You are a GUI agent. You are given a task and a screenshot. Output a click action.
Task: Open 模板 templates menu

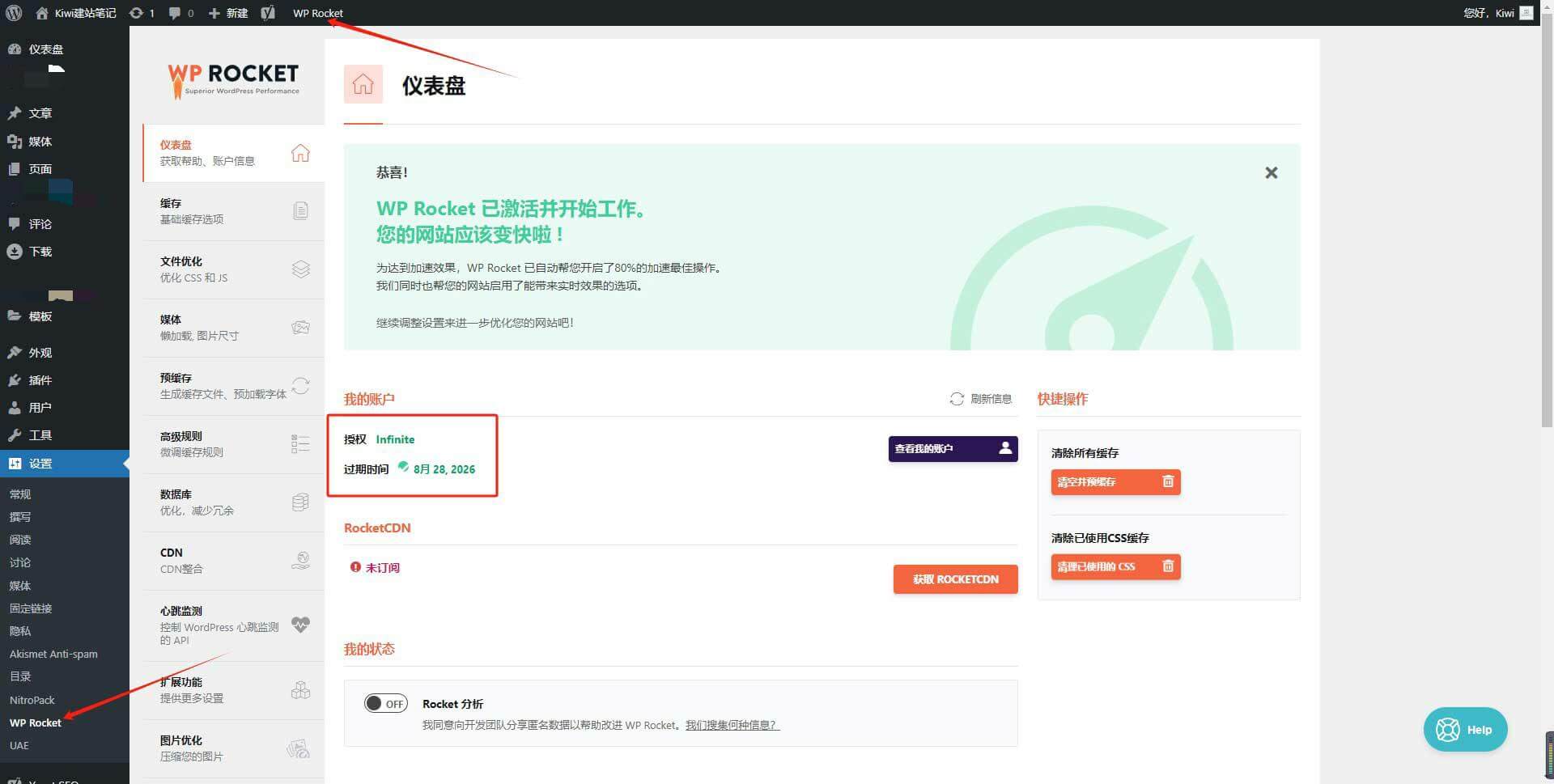(65, 316)
